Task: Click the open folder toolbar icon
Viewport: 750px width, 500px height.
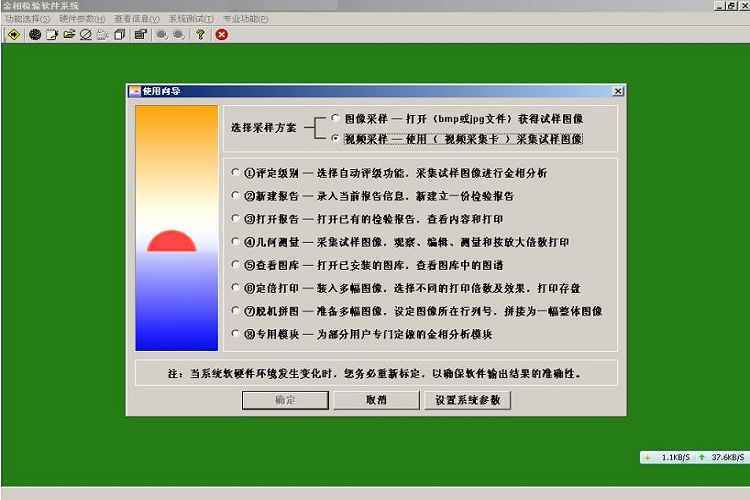Action: pos(69,34)
